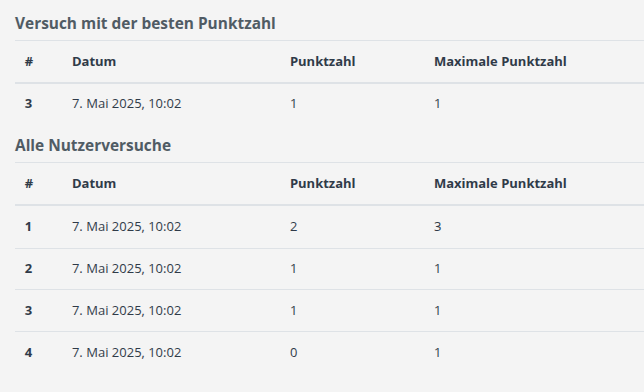The image size is (644, 392).
Task: Select best attempt row number 3
Action: pyautogui.click(x=28, y=104)
